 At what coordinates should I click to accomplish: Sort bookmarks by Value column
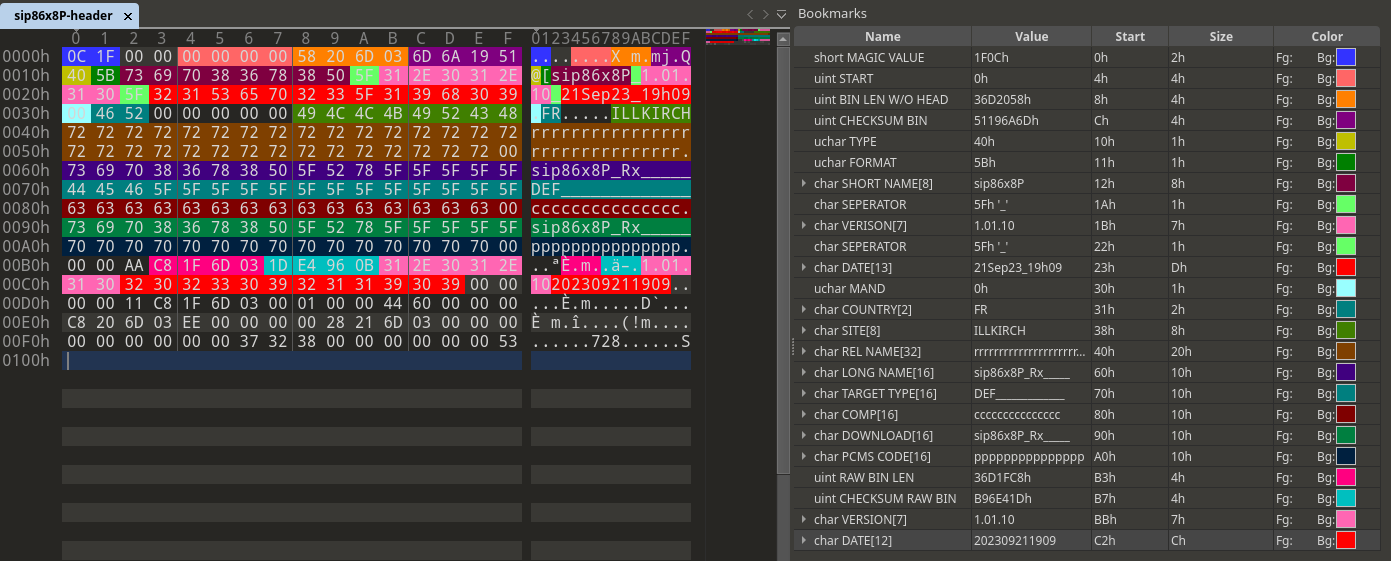(1031, 36)
